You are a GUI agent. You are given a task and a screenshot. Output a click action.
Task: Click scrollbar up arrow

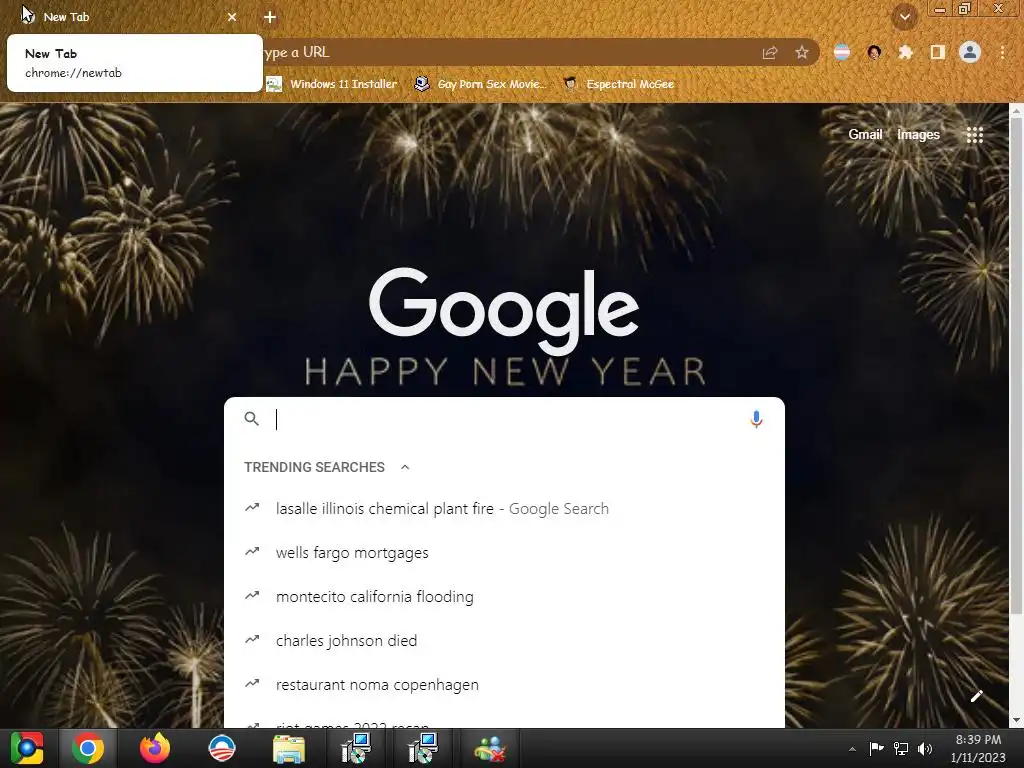pos(1016,110)
